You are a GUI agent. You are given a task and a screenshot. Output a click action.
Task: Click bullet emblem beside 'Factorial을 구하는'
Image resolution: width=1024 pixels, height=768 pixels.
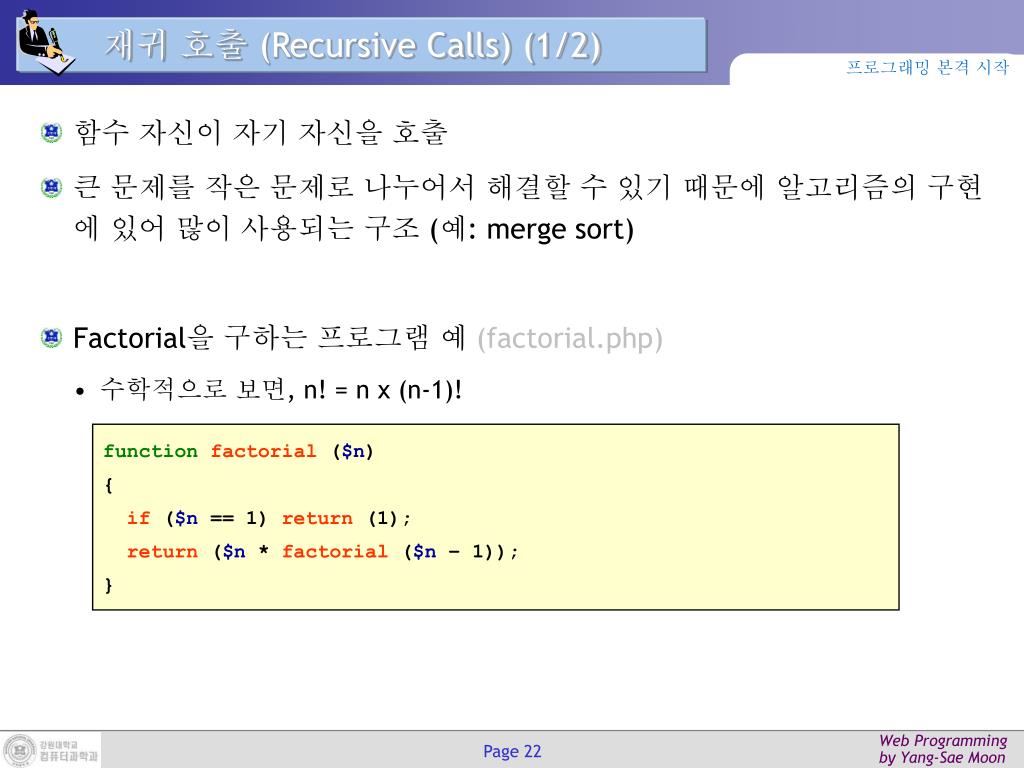[51, 338]
